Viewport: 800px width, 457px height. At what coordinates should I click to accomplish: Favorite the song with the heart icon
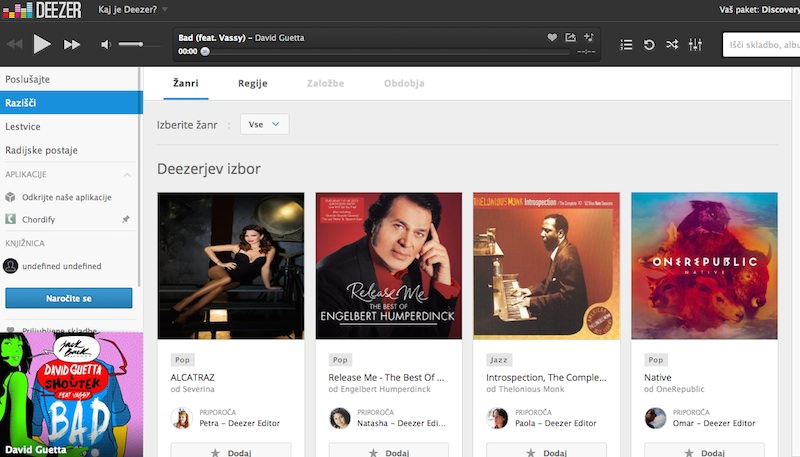(x=552, y=38)
